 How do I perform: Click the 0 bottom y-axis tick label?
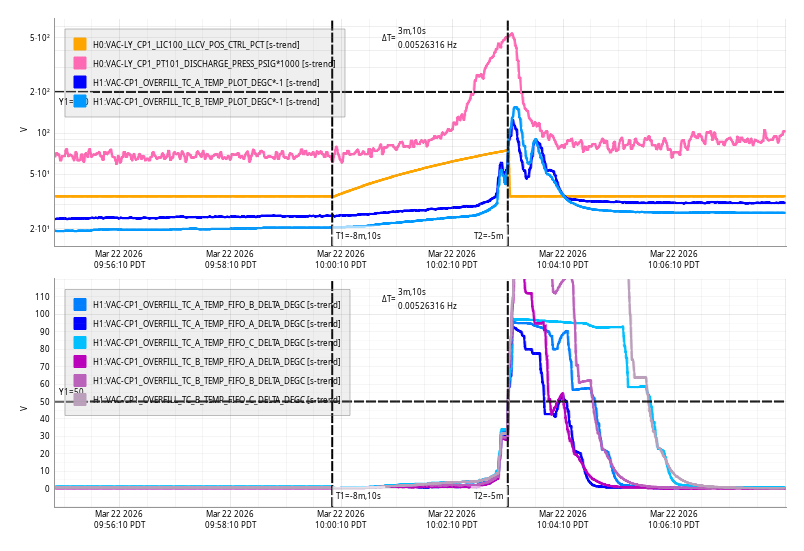47,488
